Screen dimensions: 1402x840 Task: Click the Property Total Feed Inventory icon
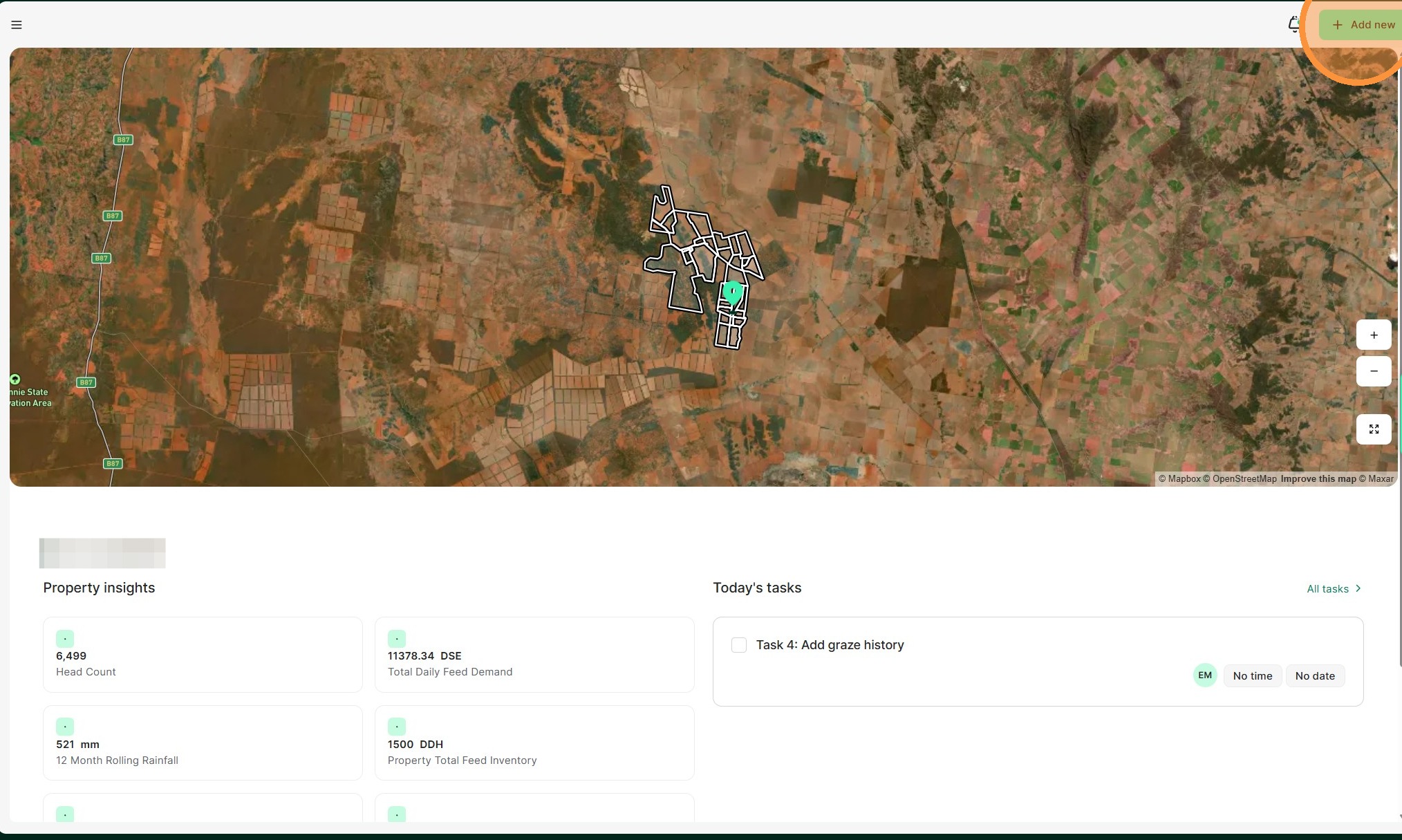click(x=397, y=727)
